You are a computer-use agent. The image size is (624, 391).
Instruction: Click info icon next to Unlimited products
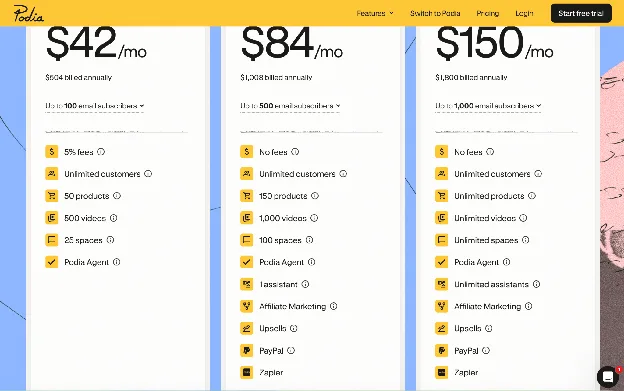[532, 196]
